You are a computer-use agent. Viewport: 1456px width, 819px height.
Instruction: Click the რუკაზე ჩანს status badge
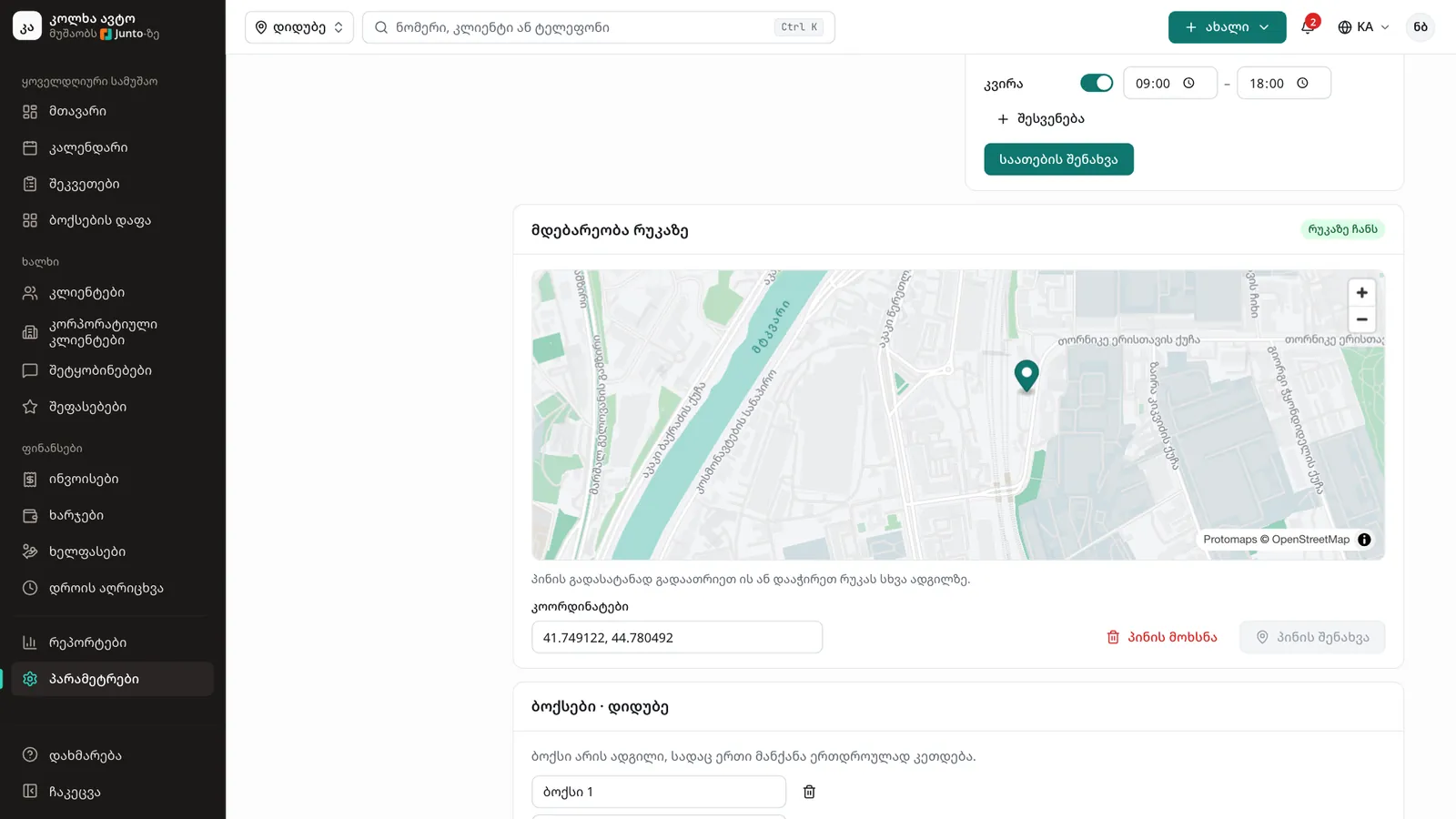pyautogui.click(x=1342, y=229)
